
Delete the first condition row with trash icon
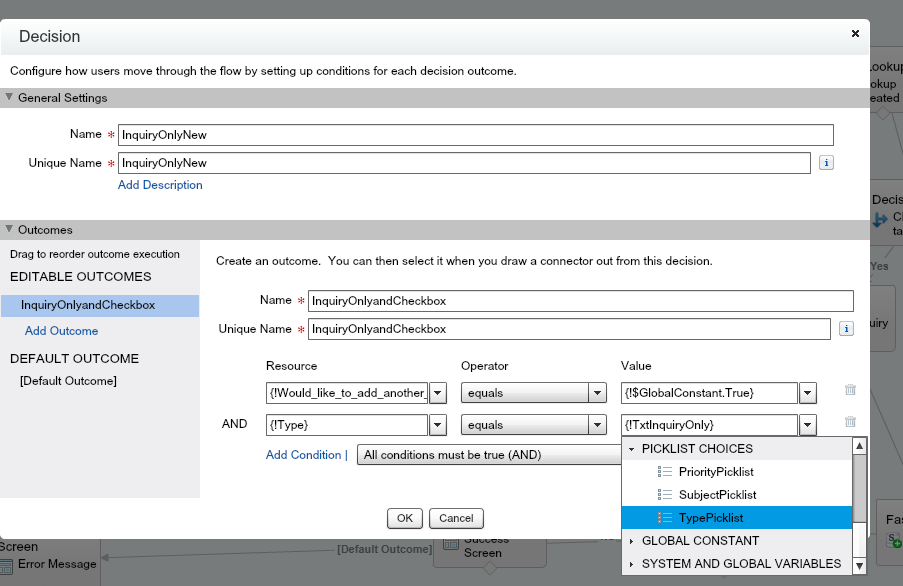[x=850, y=391]
